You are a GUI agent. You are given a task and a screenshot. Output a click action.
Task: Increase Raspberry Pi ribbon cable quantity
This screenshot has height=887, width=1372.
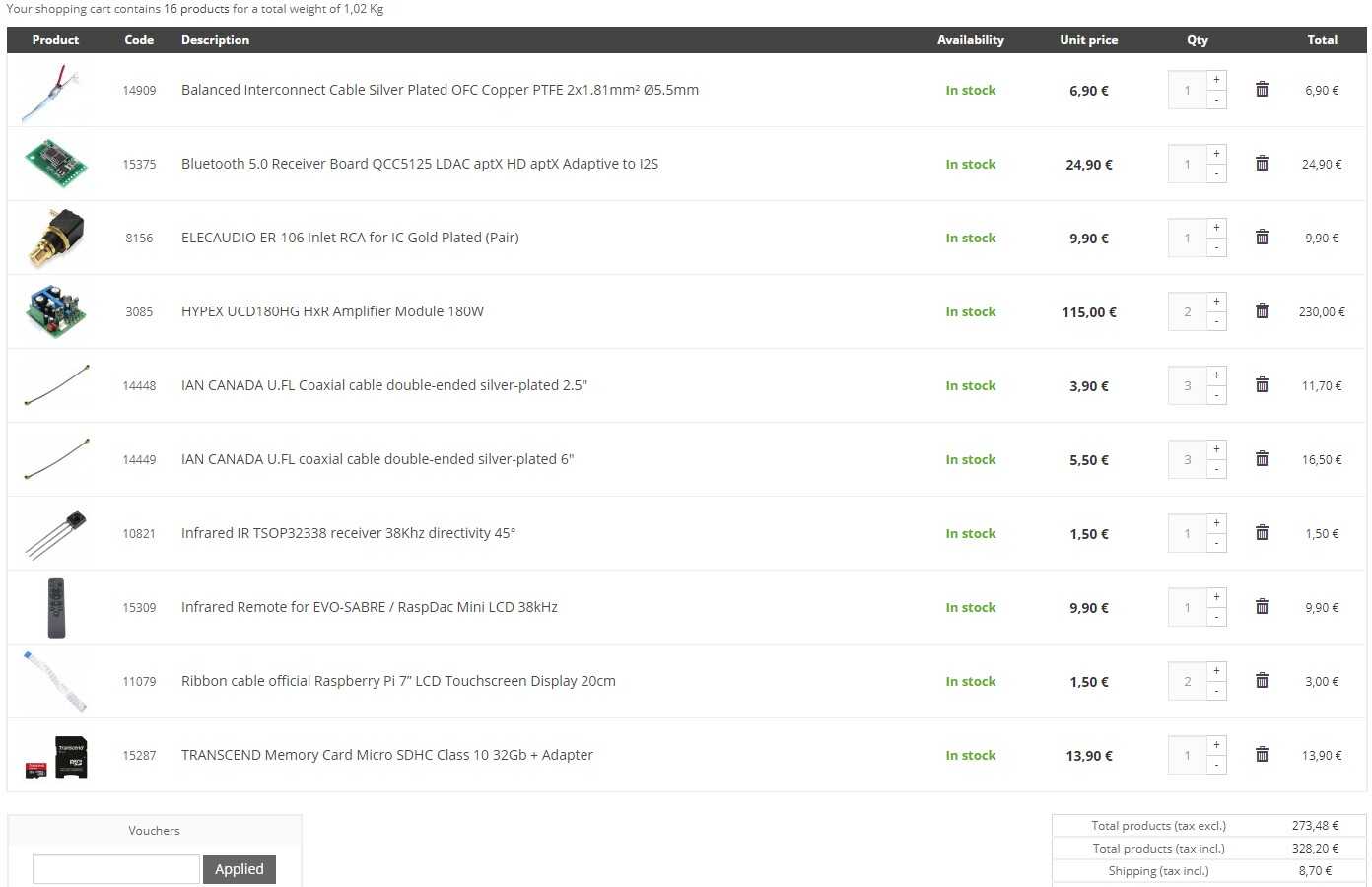[x=1216, y=671]
